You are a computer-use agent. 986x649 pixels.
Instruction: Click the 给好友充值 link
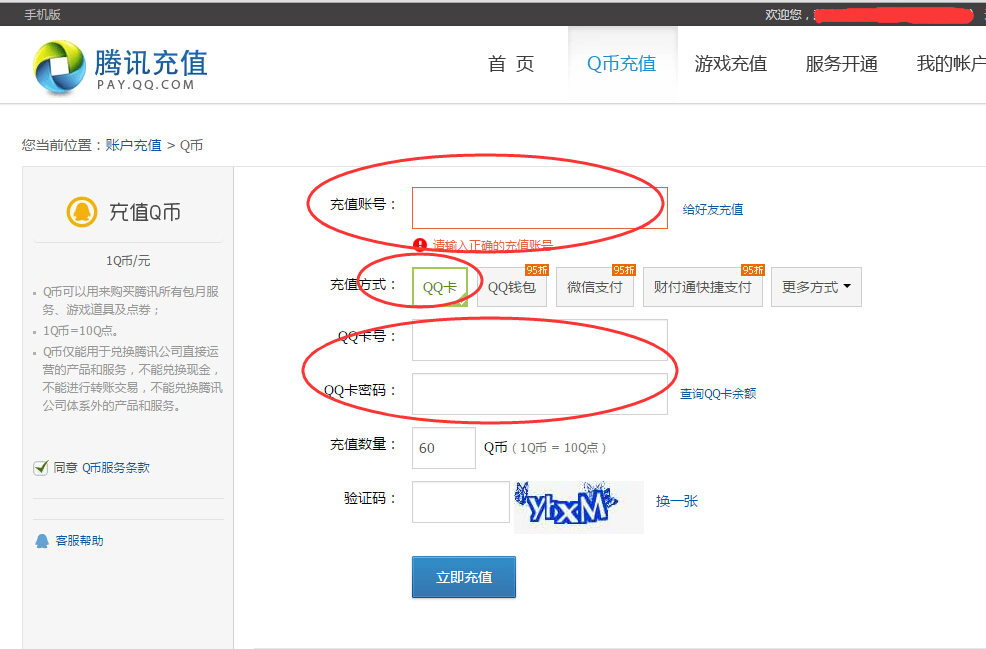[x=713, y=209]
